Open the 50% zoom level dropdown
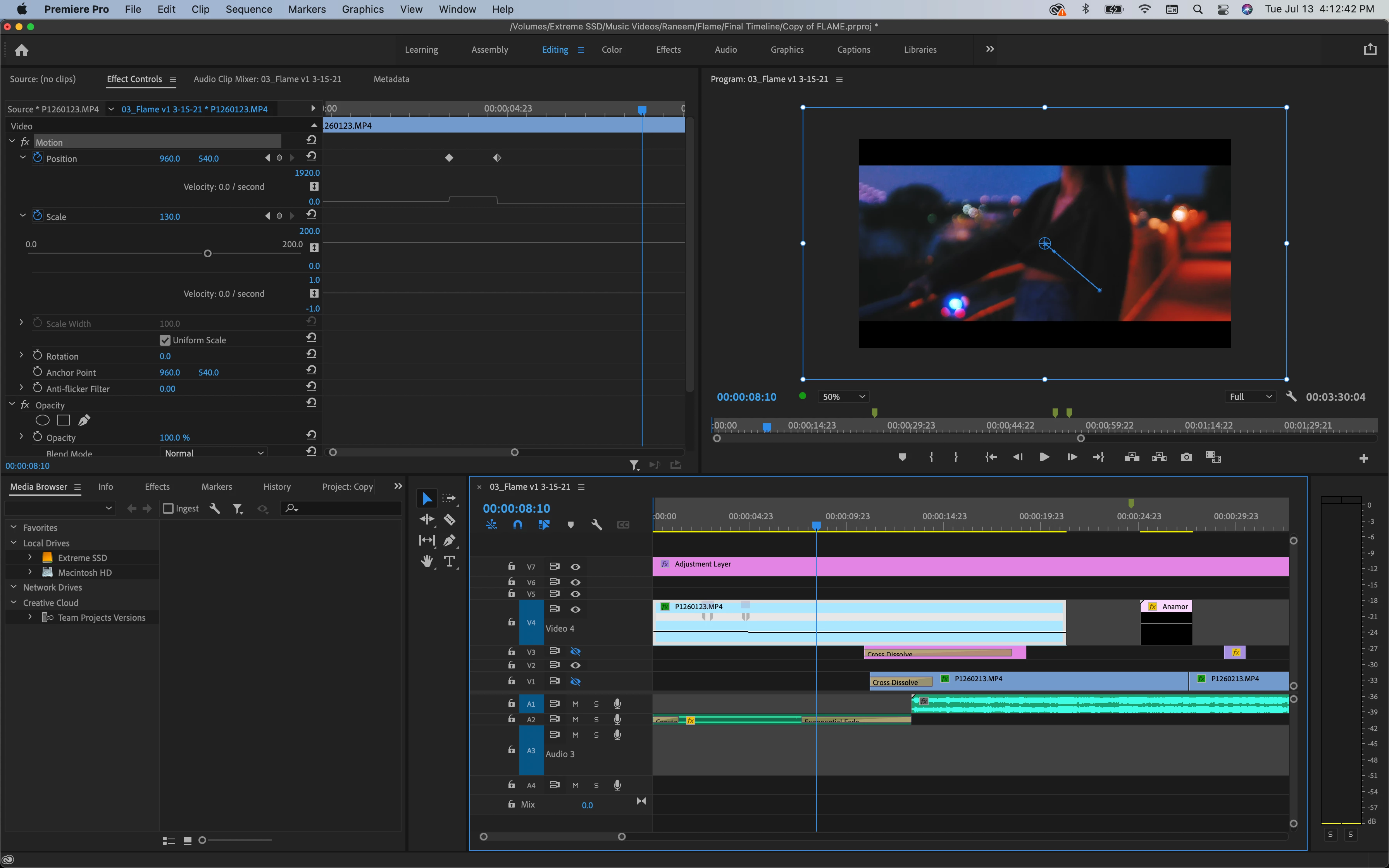Screen dimensions: 1389x868 [843, 397]
